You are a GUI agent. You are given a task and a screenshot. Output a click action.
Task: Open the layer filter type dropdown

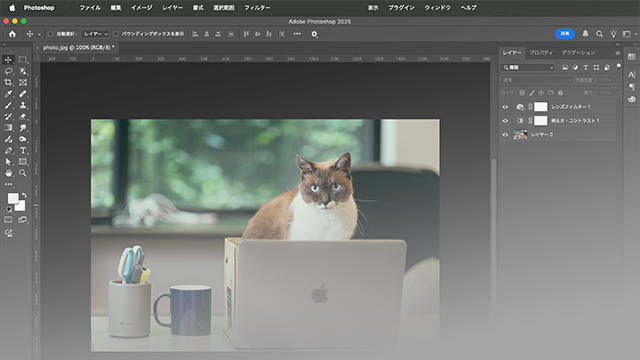[x=528, y=67]
